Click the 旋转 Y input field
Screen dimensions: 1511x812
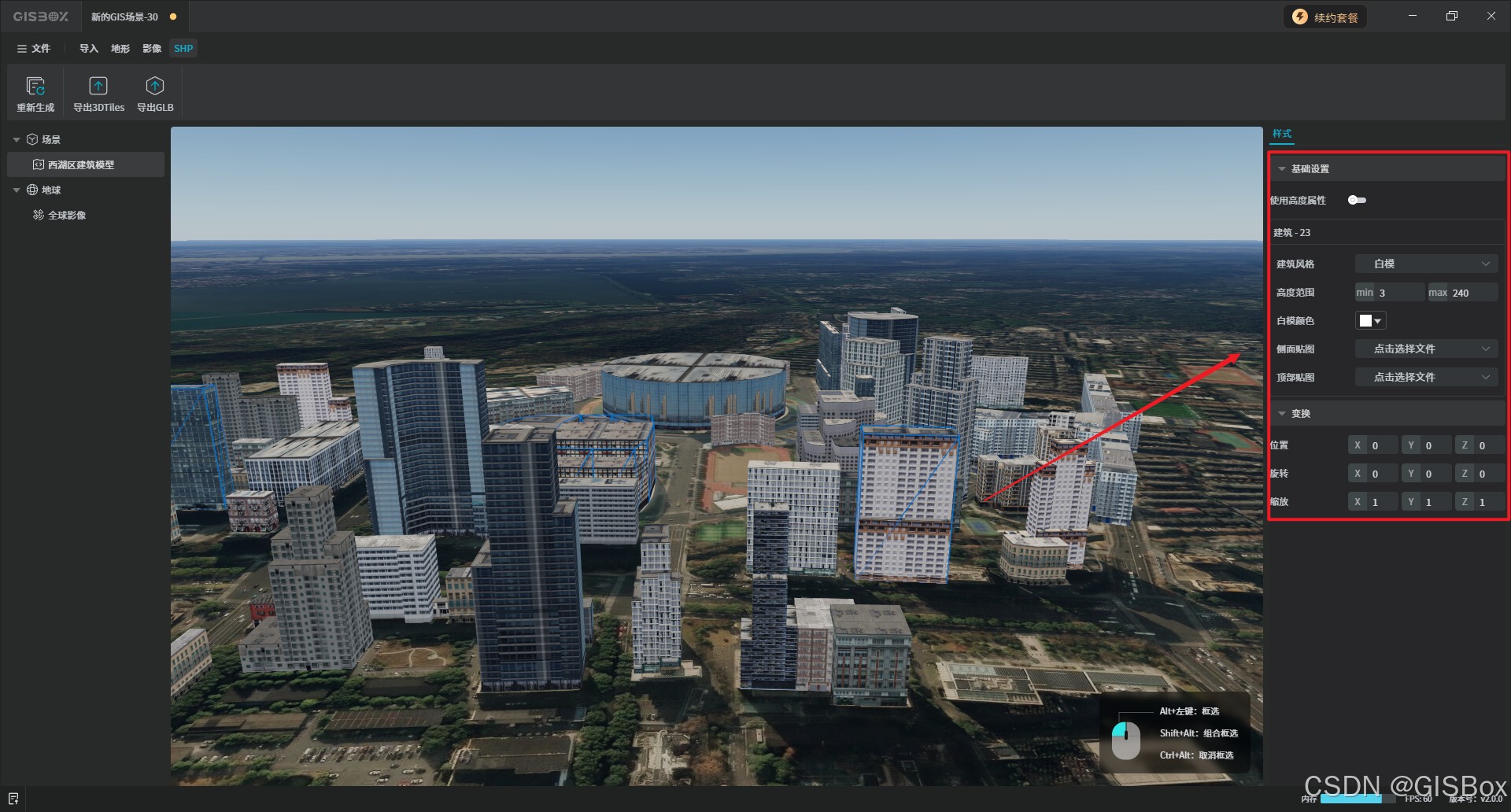coord(1426,474)
